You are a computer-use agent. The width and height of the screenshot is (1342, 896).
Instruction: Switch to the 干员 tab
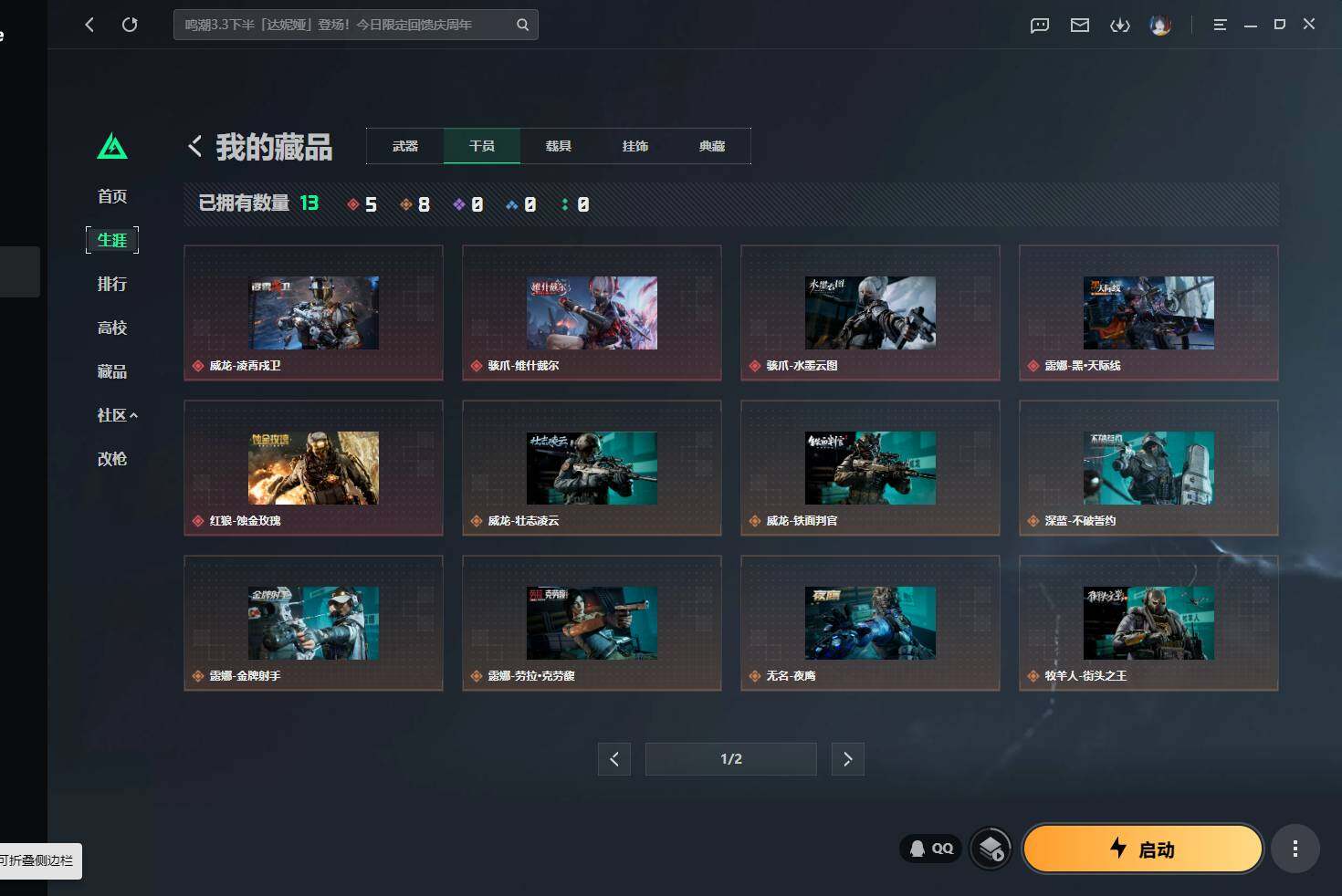[x=482, y=146]
